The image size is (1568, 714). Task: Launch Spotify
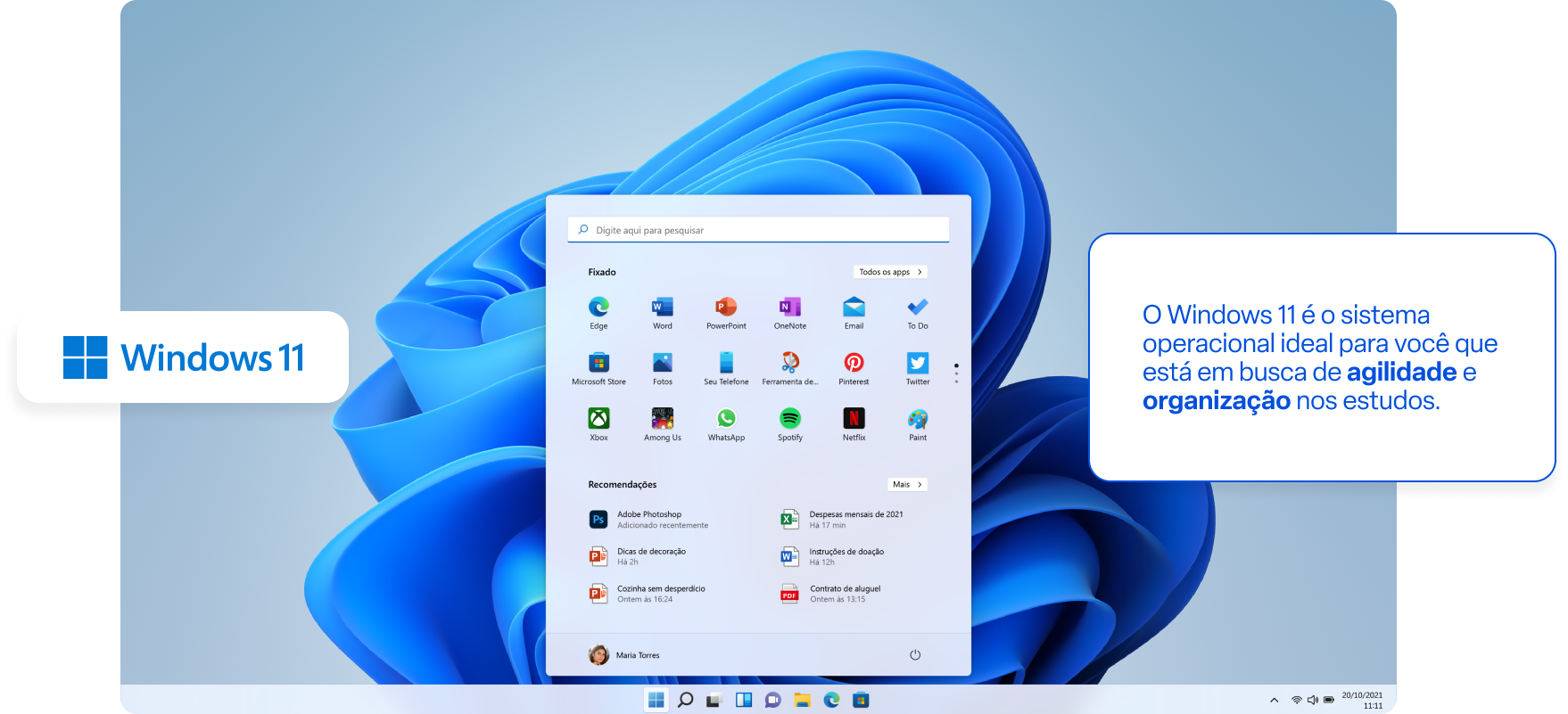[790, 424]
